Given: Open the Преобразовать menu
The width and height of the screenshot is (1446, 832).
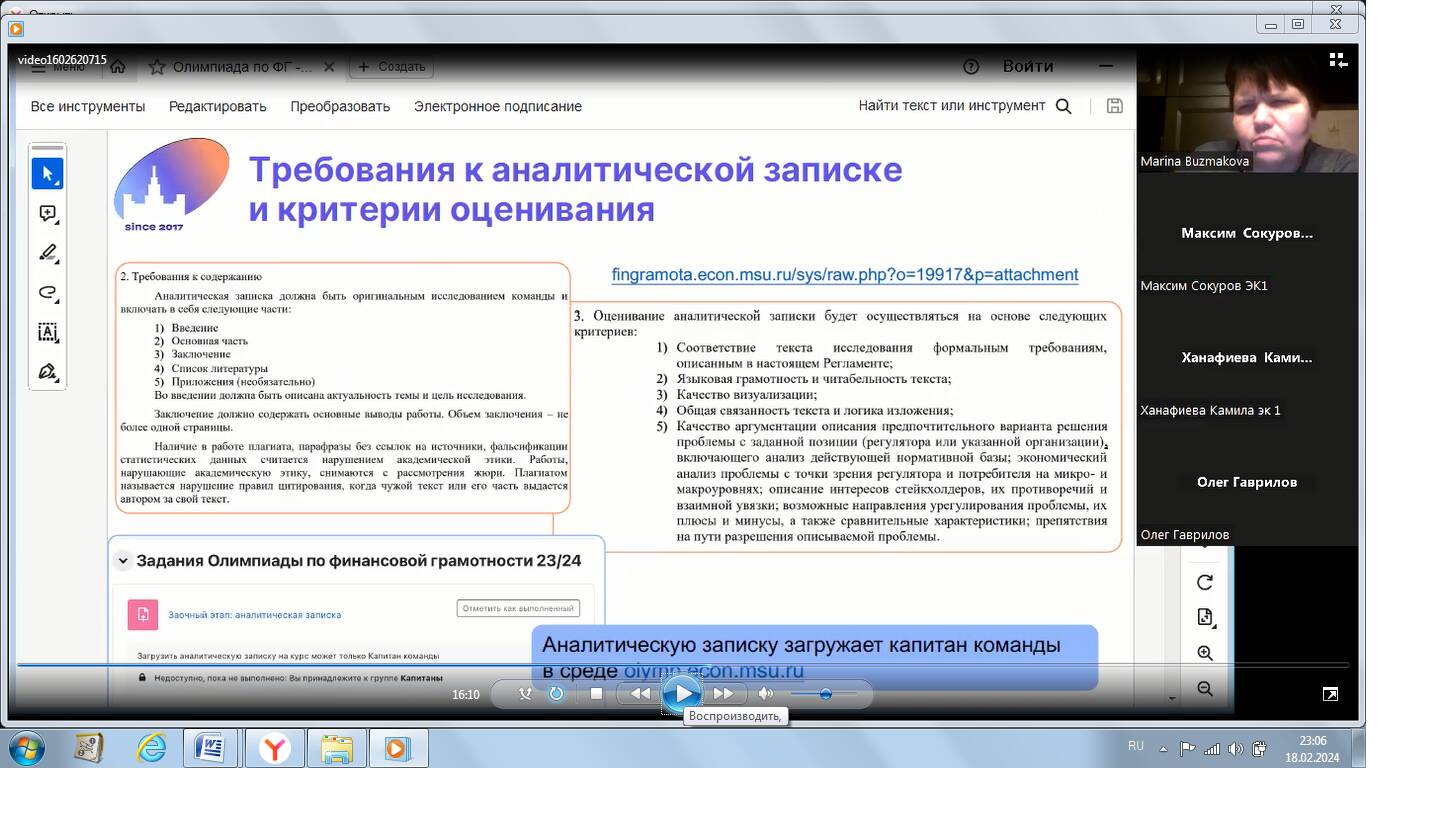Looking at the screenshot, I should [x=340, y=106].
